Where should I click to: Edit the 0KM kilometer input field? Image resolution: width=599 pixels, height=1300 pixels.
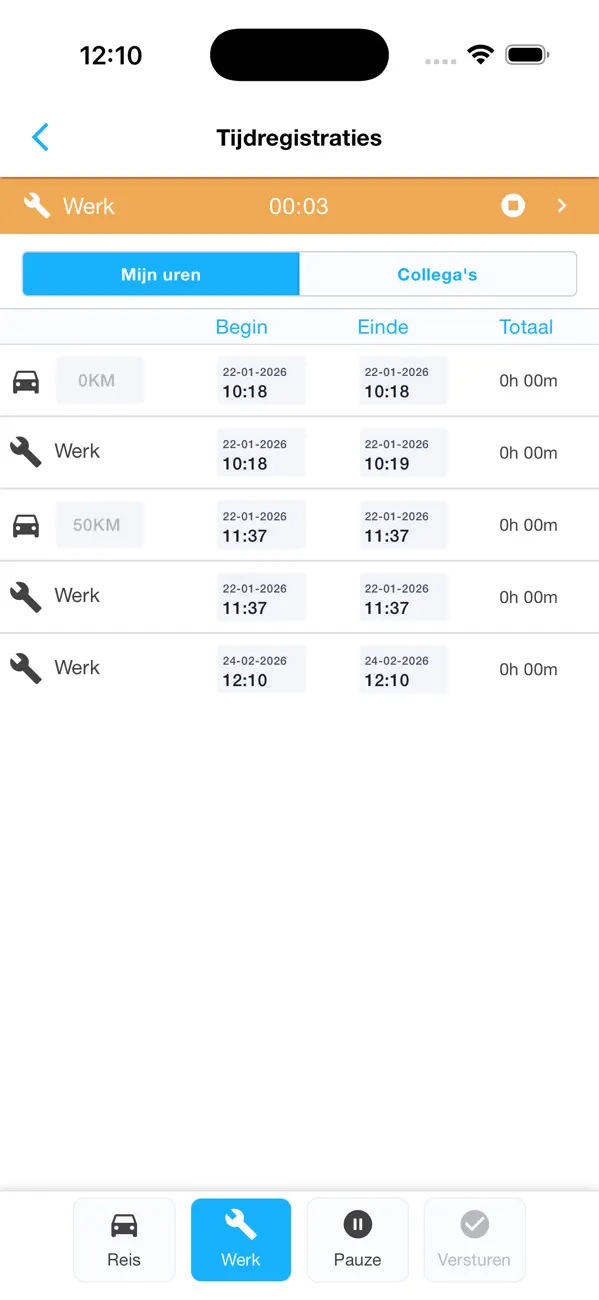[100, 381]
